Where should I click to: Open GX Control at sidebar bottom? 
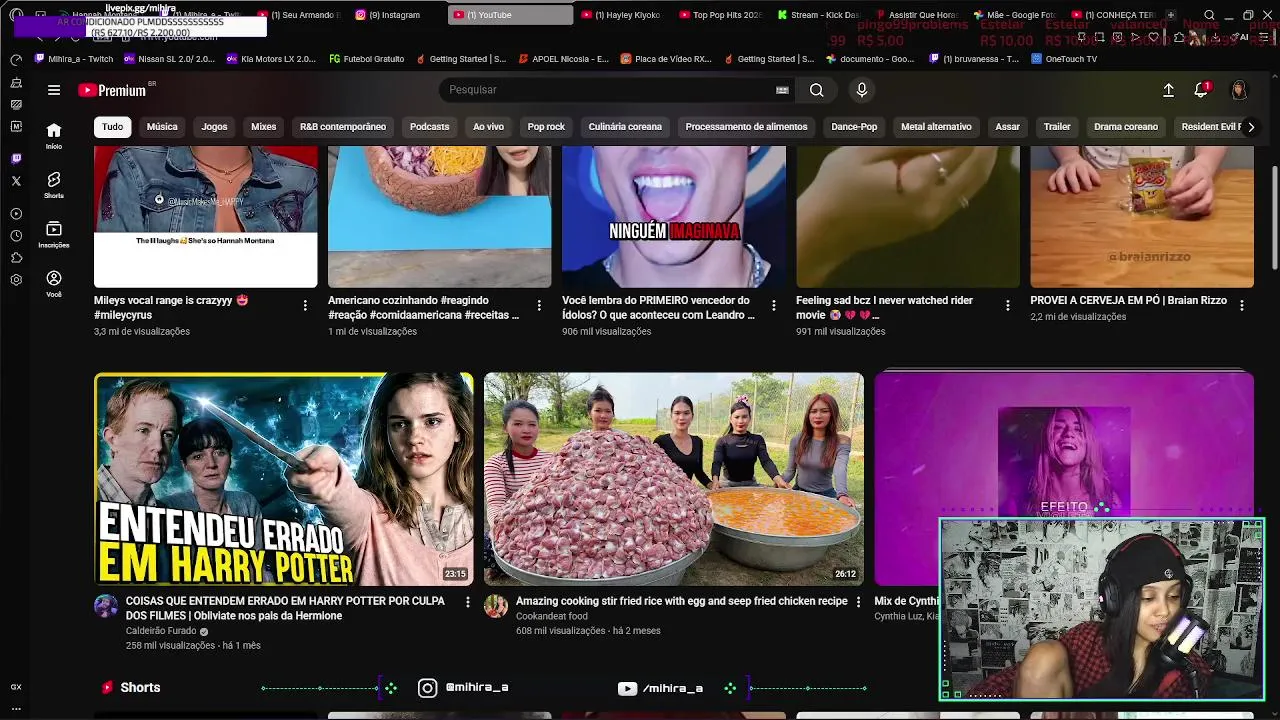coord(16,687)
